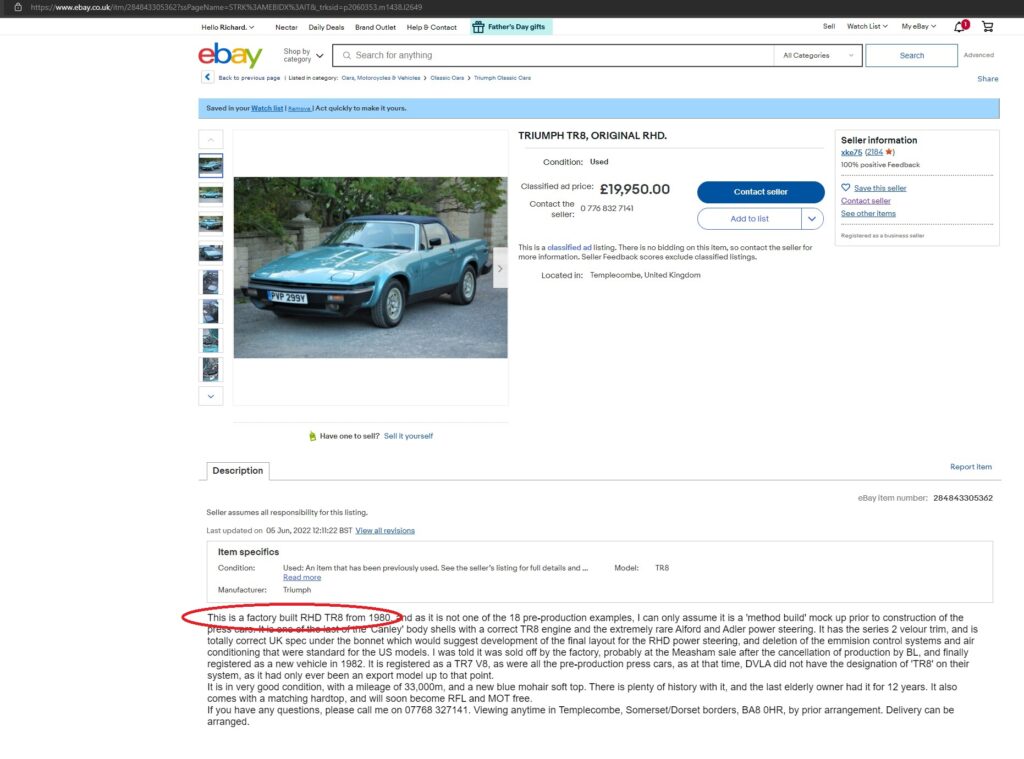Screen dimensions: 1024x759
Task: Click Sell in the top bar
Action: click(x=829, y=26)
